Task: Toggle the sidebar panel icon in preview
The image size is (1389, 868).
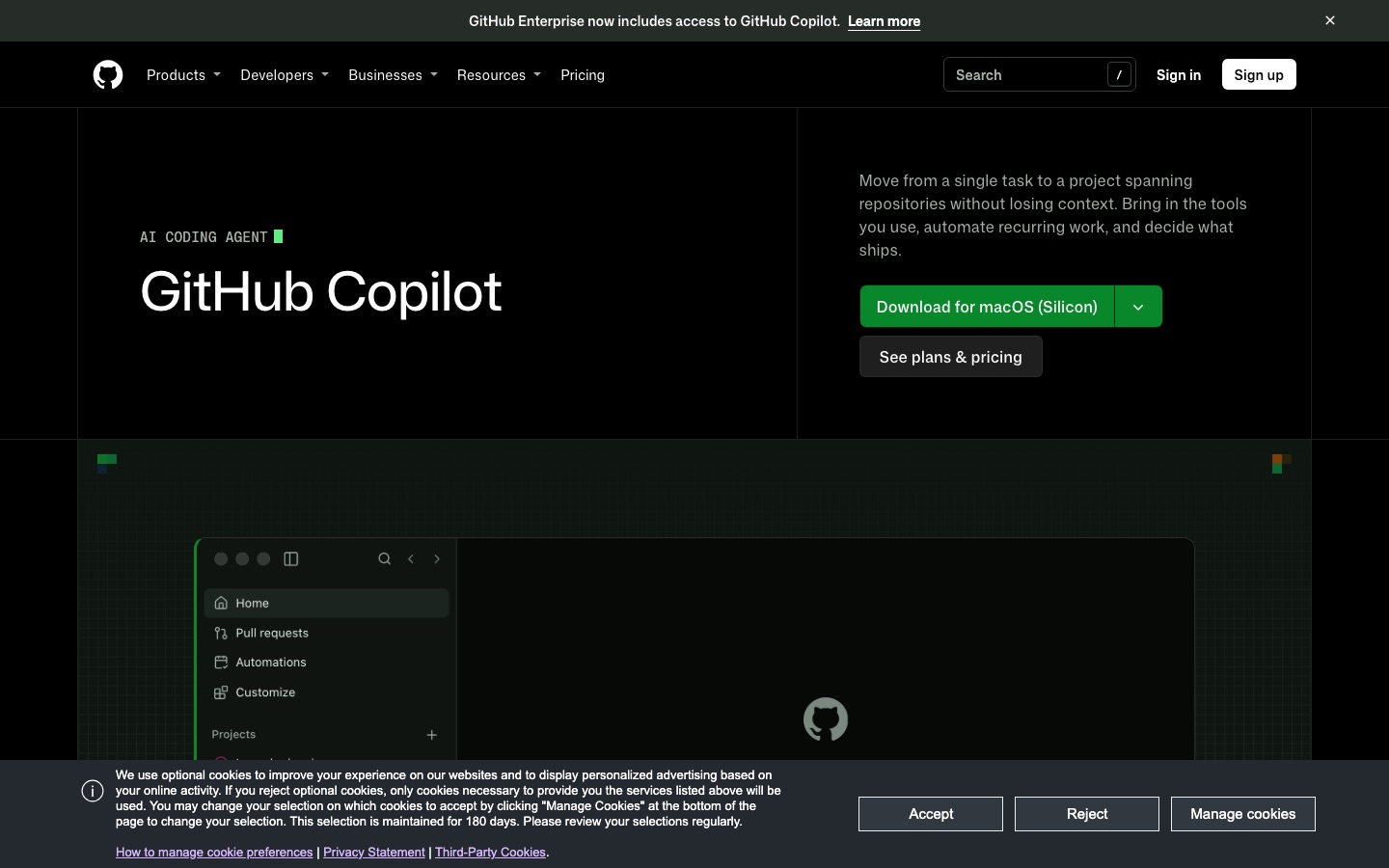Action: [x=291, y=558]
